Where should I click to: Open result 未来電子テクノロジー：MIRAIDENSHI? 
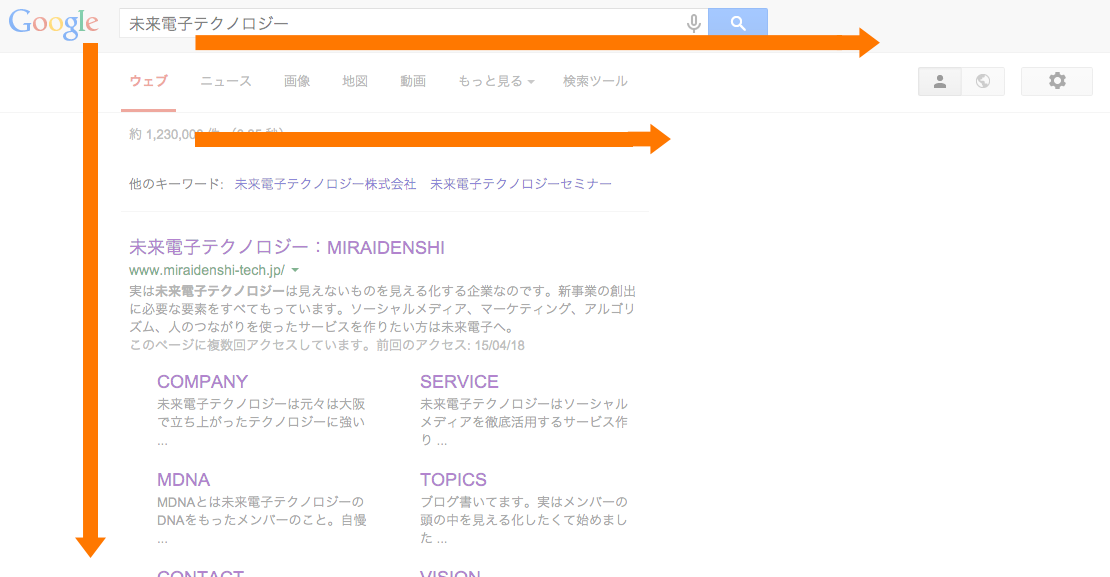(x=287, y=247)
